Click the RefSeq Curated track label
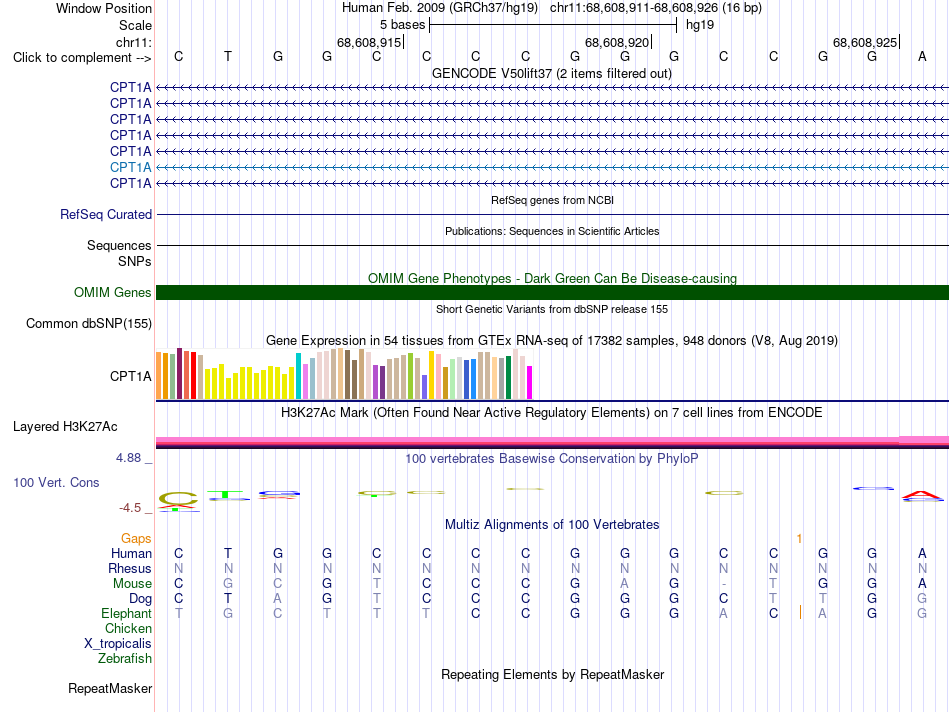 click(x=106, y=215)
